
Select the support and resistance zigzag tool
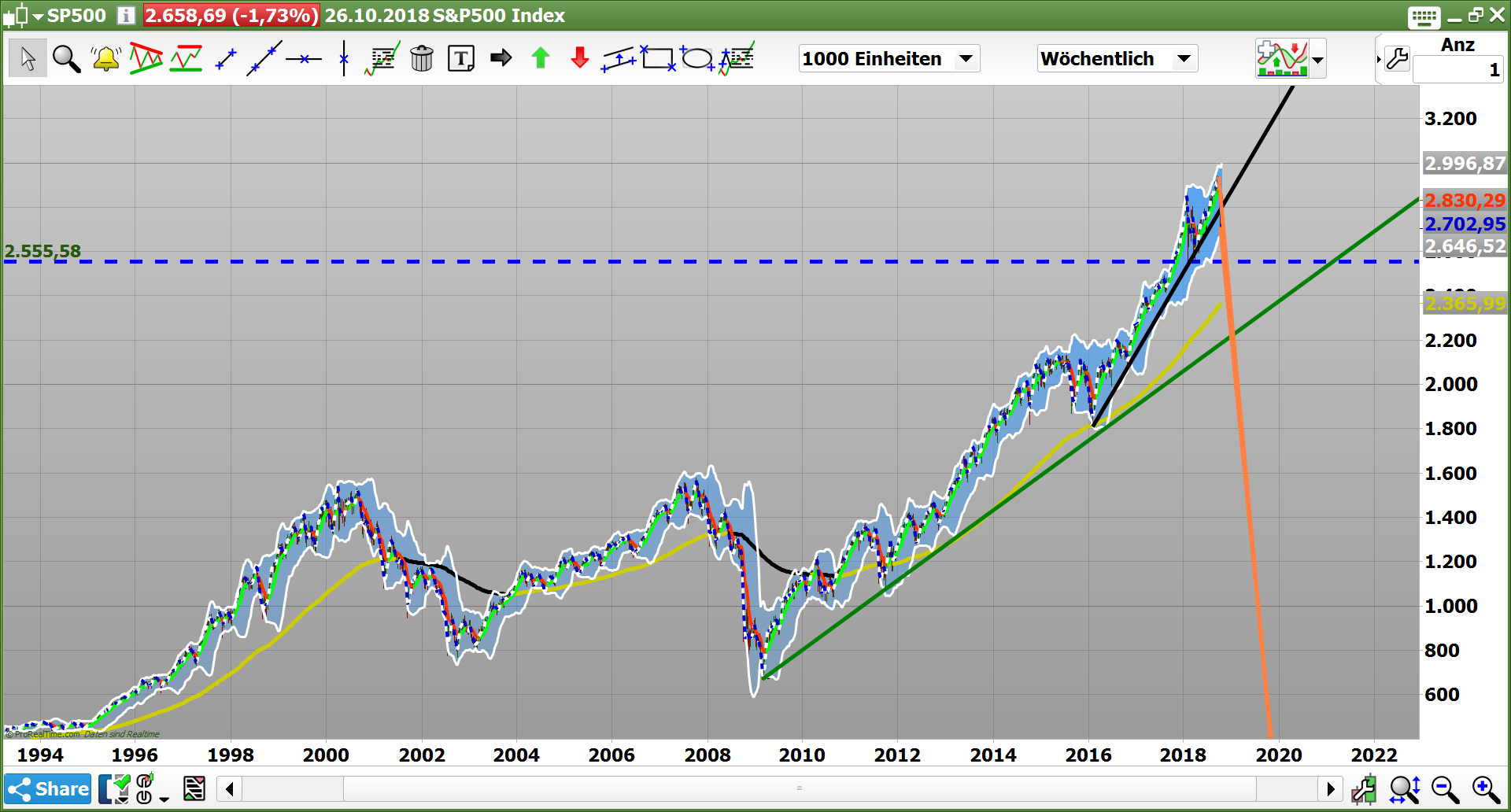click(187, 58)
